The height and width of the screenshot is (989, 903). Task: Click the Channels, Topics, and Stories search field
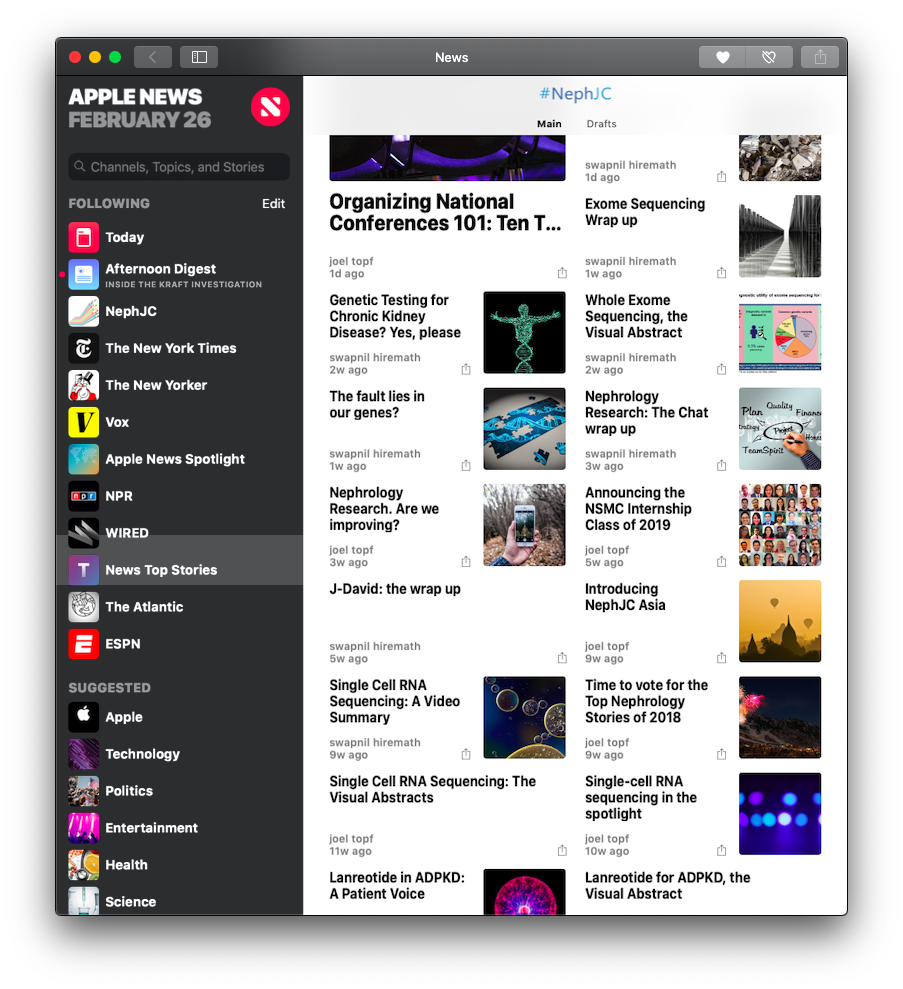coord(179,167)
